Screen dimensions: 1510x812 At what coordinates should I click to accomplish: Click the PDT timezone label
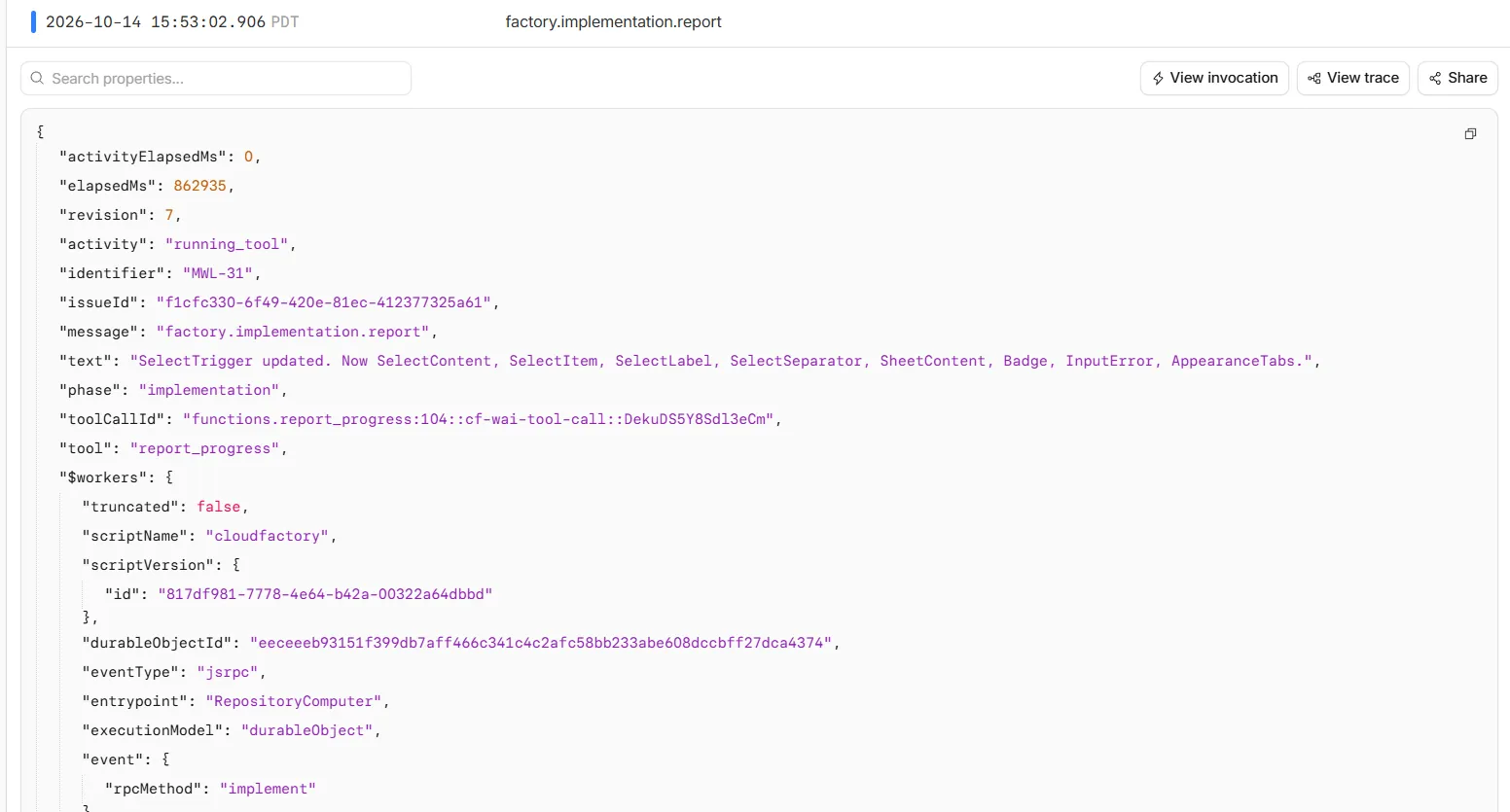pyautogui.click(x=285, y=21)
